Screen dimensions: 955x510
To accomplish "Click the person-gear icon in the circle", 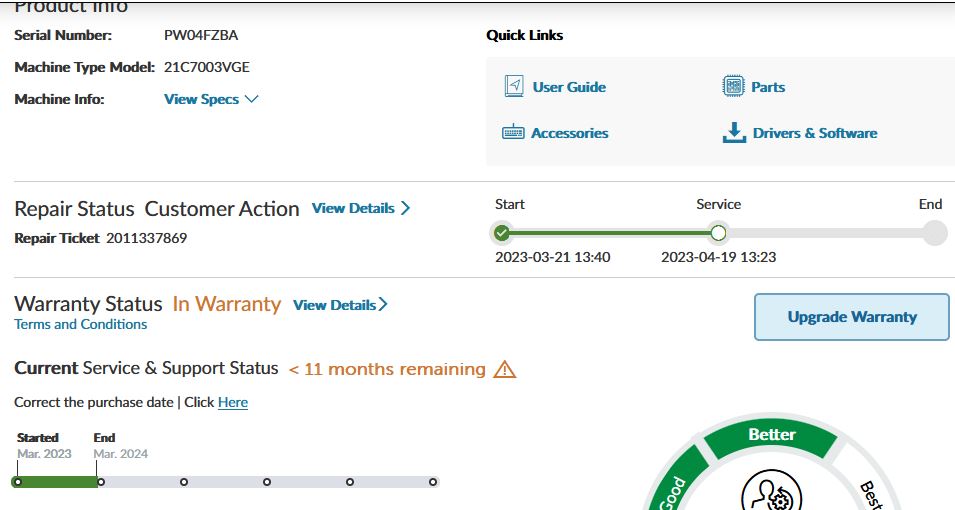I will (771, 495).
